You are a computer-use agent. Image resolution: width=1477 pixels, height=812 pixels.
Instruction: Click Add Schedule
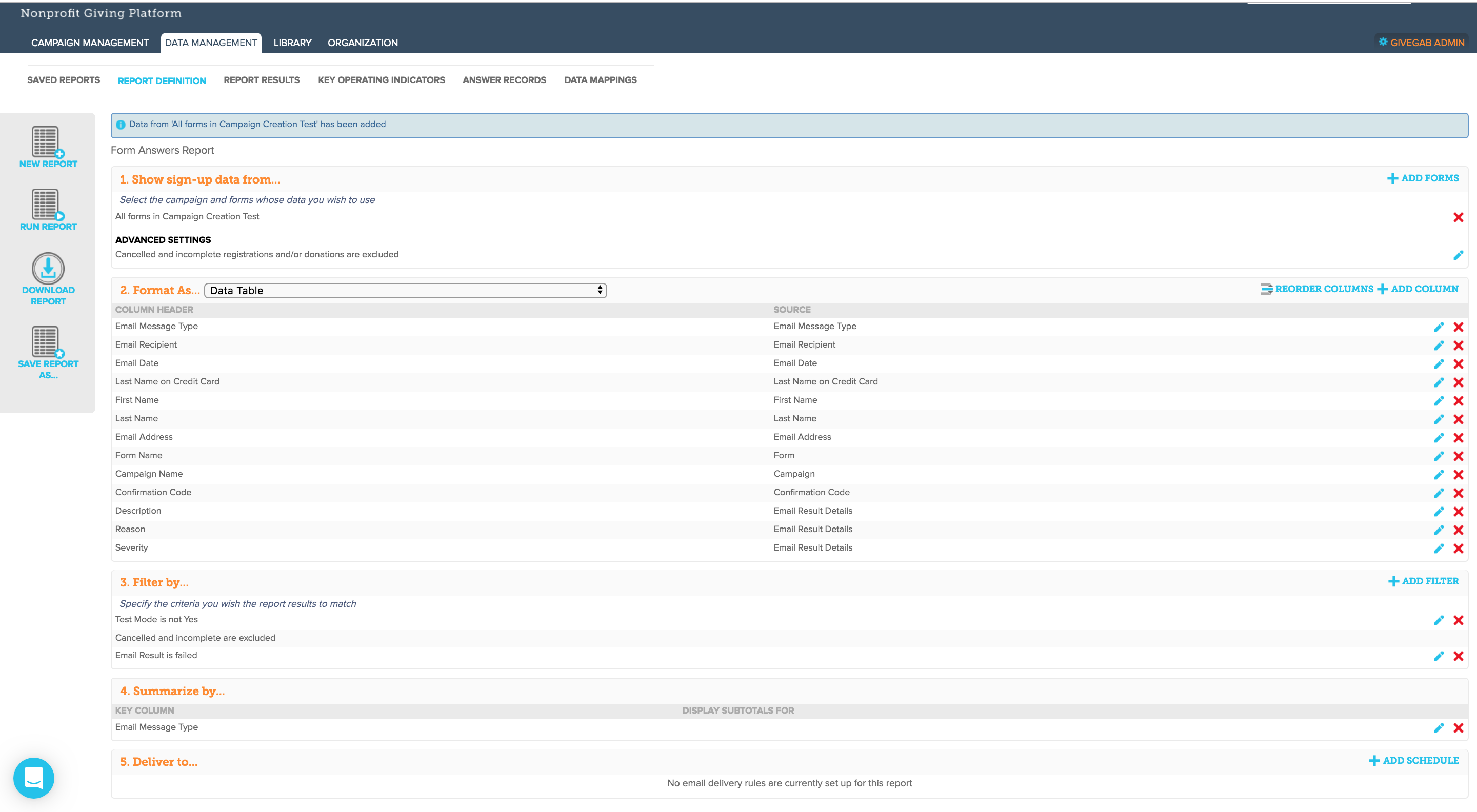(1413, 760)
